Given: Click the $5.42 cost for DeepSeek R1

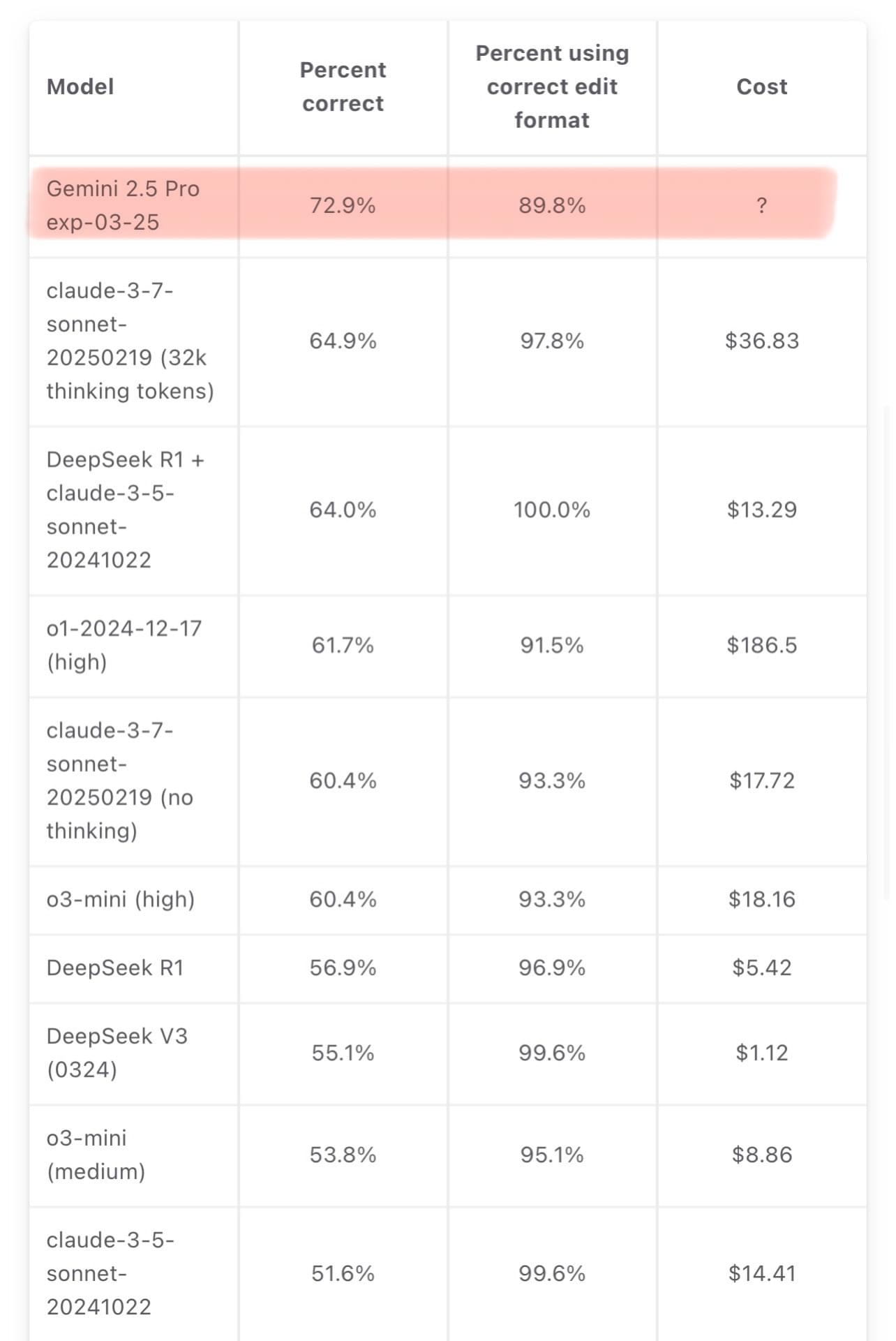Looking at the screenshot, I should (761, 968).
